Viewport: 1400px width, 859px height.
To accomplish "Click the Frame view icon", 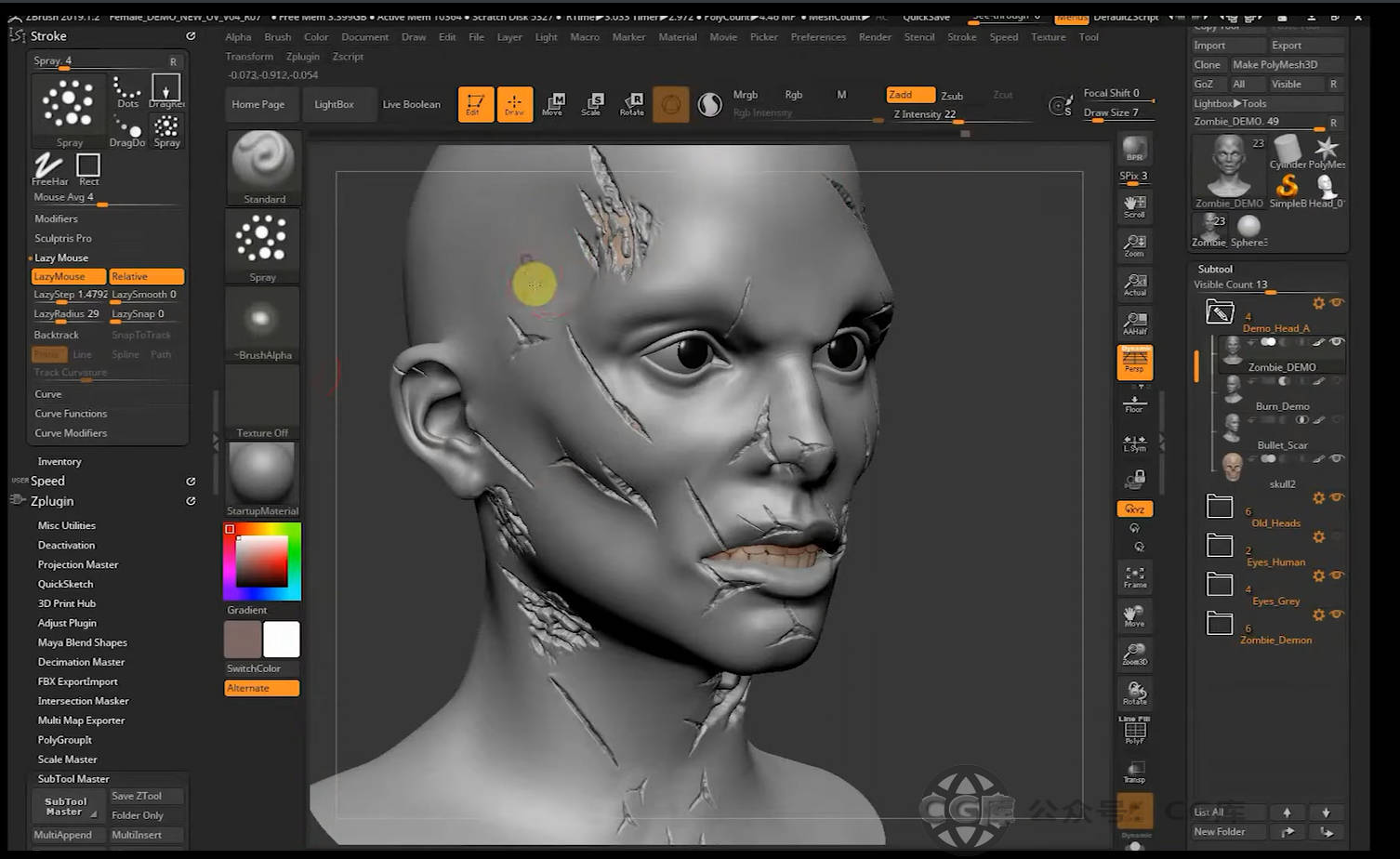I will [x=1134, y=577].
